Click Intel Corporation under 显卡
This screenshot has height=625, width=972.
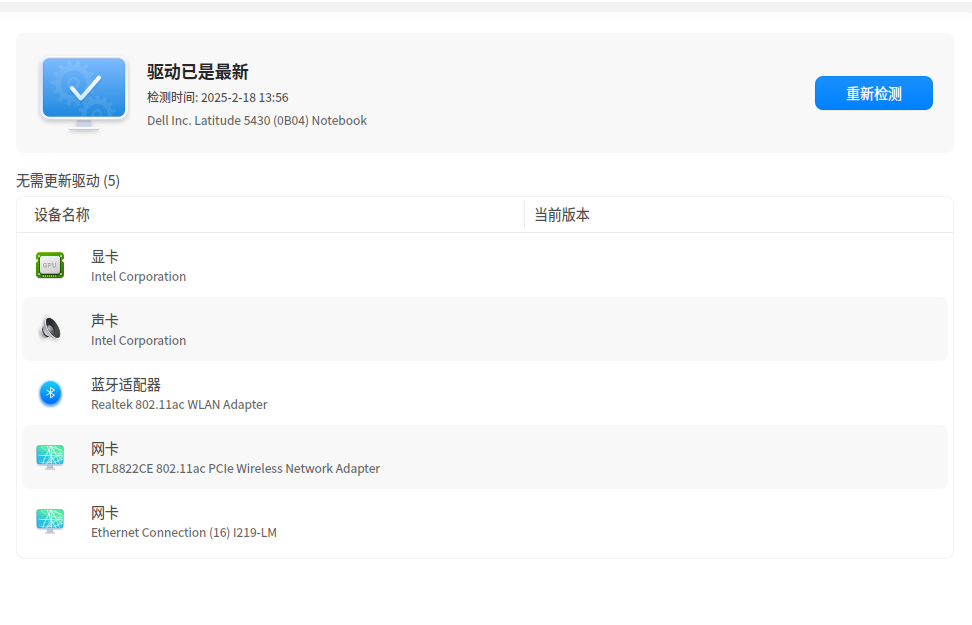pos(138,277)
